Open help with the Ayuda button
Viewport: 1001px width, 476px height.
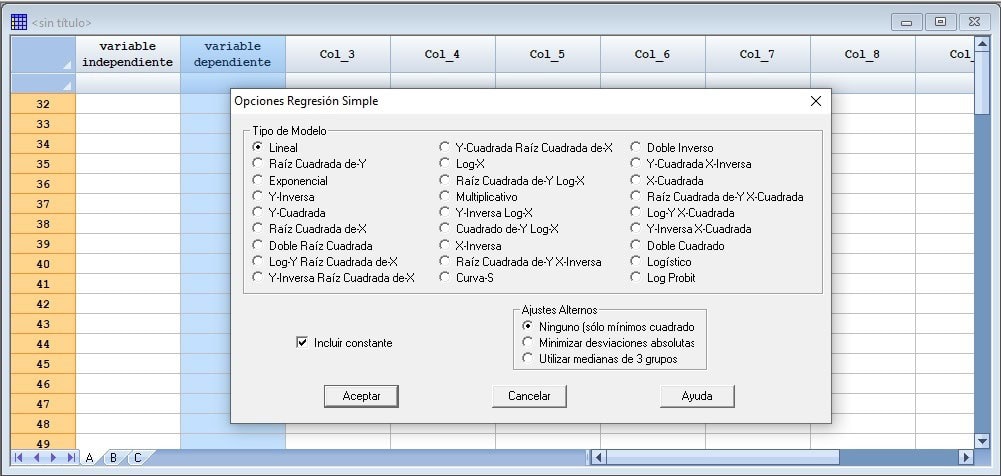697,396
